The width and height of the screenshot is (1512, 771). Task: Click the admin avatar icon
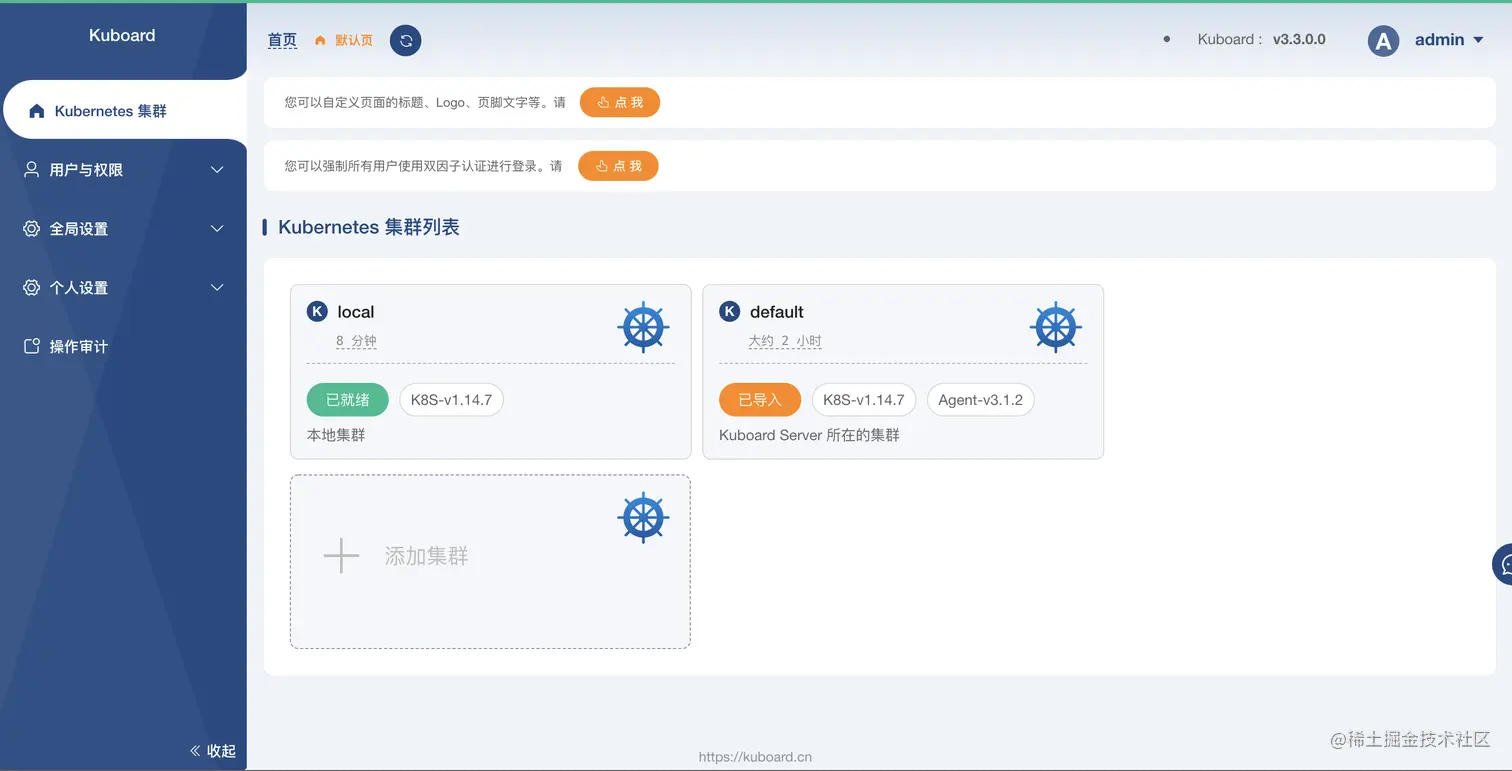pyautogui.click(x=1383, y=40)
